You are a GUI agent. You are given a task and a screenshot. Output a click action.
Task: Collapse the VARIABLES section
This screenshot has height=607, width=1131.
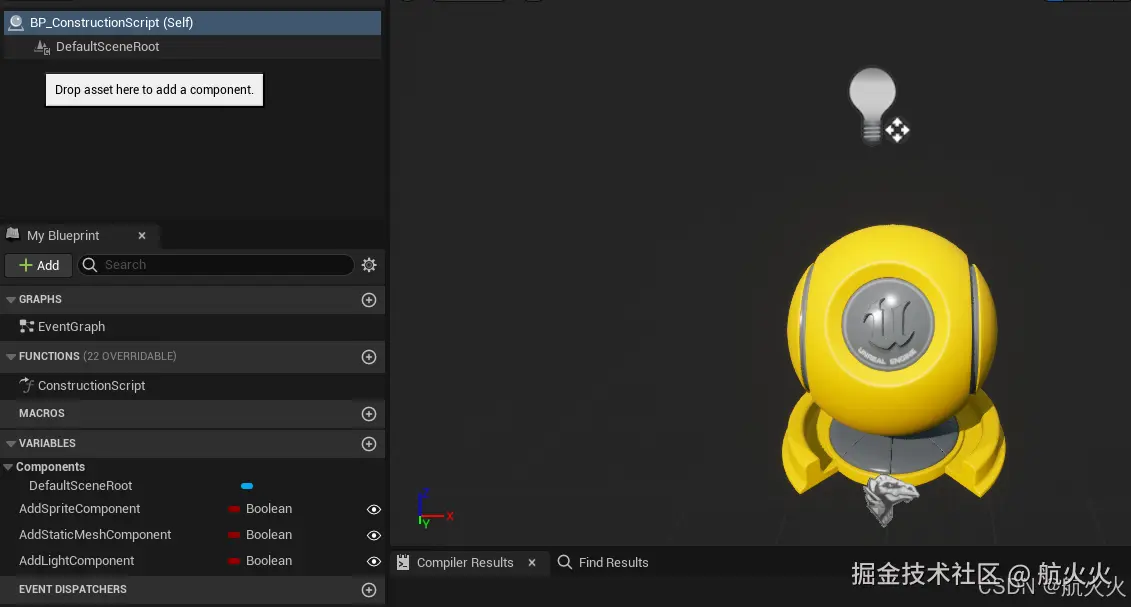click(11, 443)
